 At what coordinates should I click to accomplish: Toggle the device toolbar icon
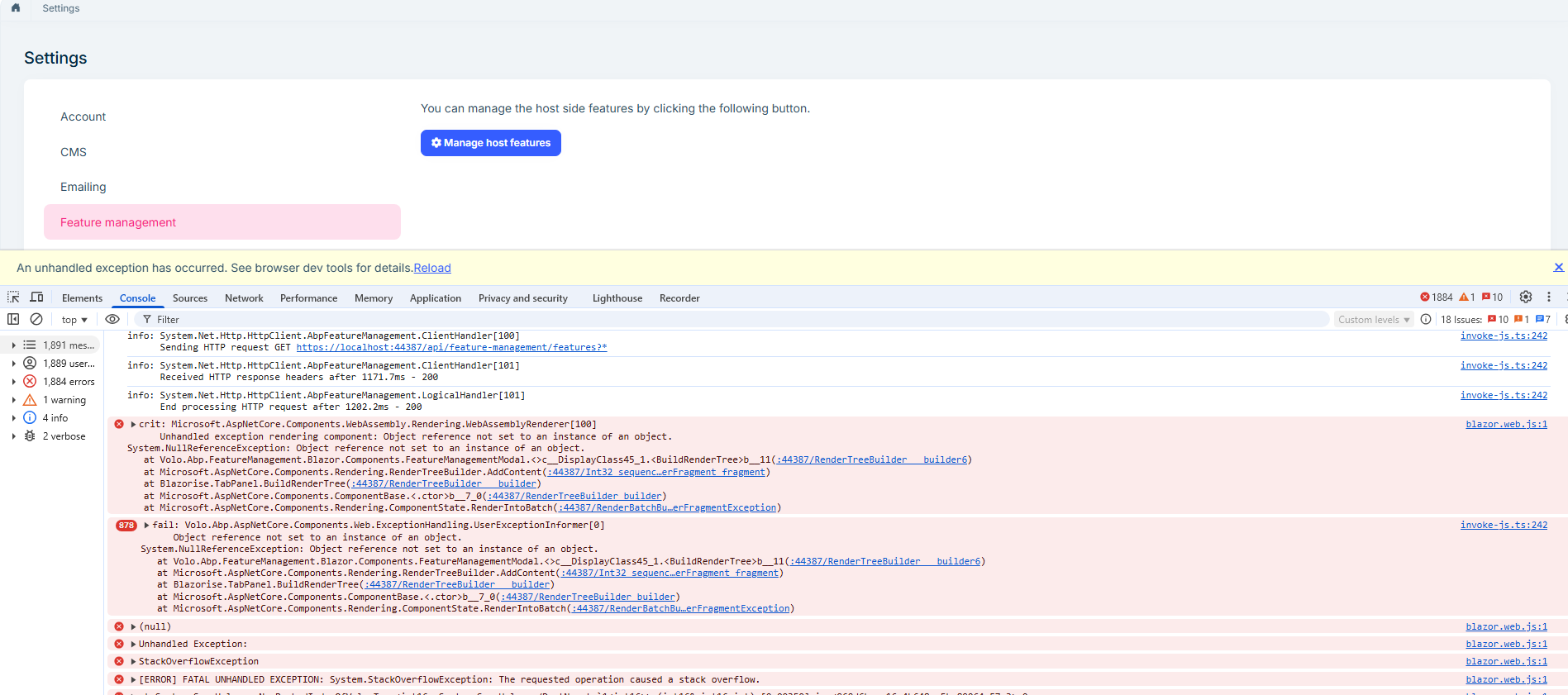point(36,298)
